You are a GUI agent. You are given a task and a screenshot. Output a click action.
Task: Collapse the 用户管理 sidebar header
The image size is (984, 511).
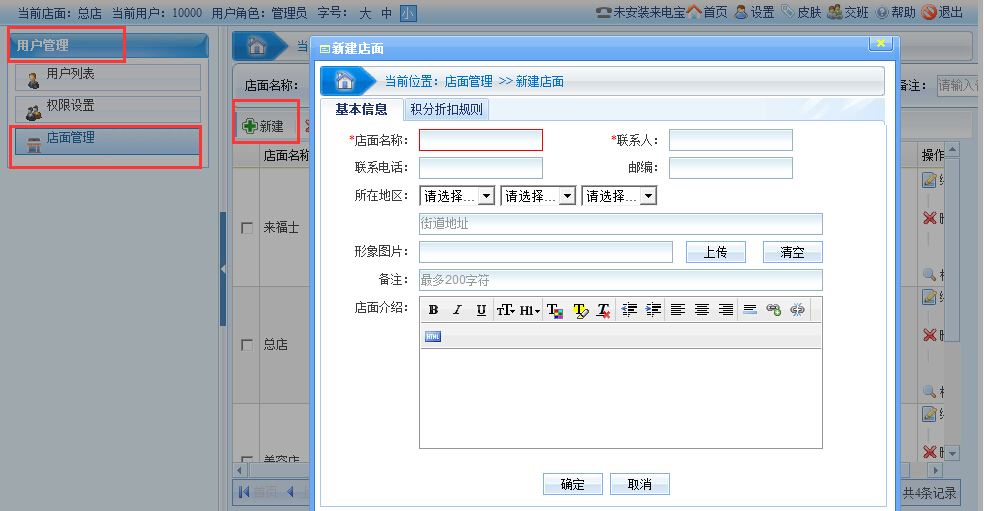coord(108,45)
